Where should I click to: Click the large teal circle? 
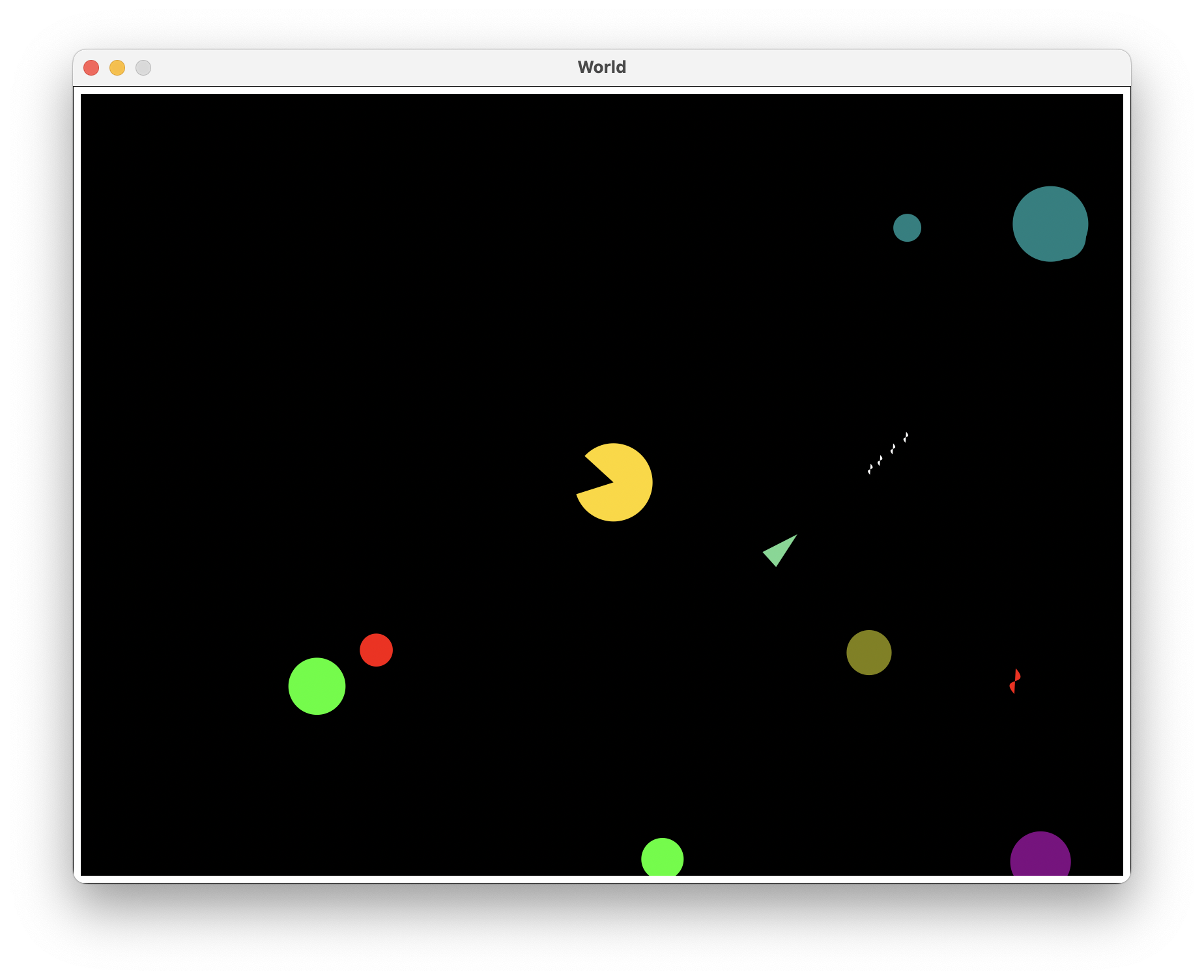tap(1046, 222)
